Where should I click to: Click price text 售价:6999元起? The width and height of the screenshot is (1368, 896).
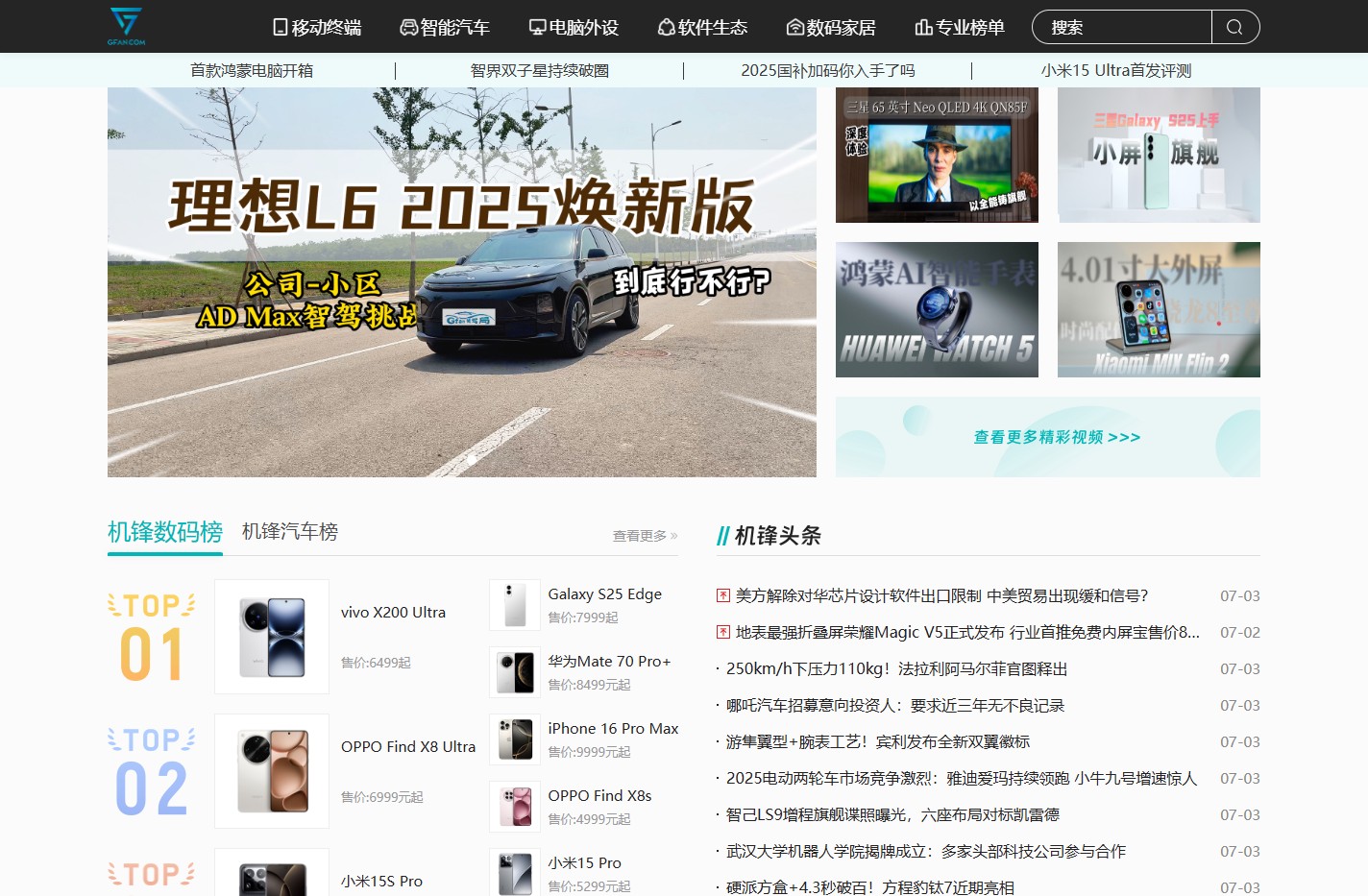pyautogui.click(x=382, y=797)
